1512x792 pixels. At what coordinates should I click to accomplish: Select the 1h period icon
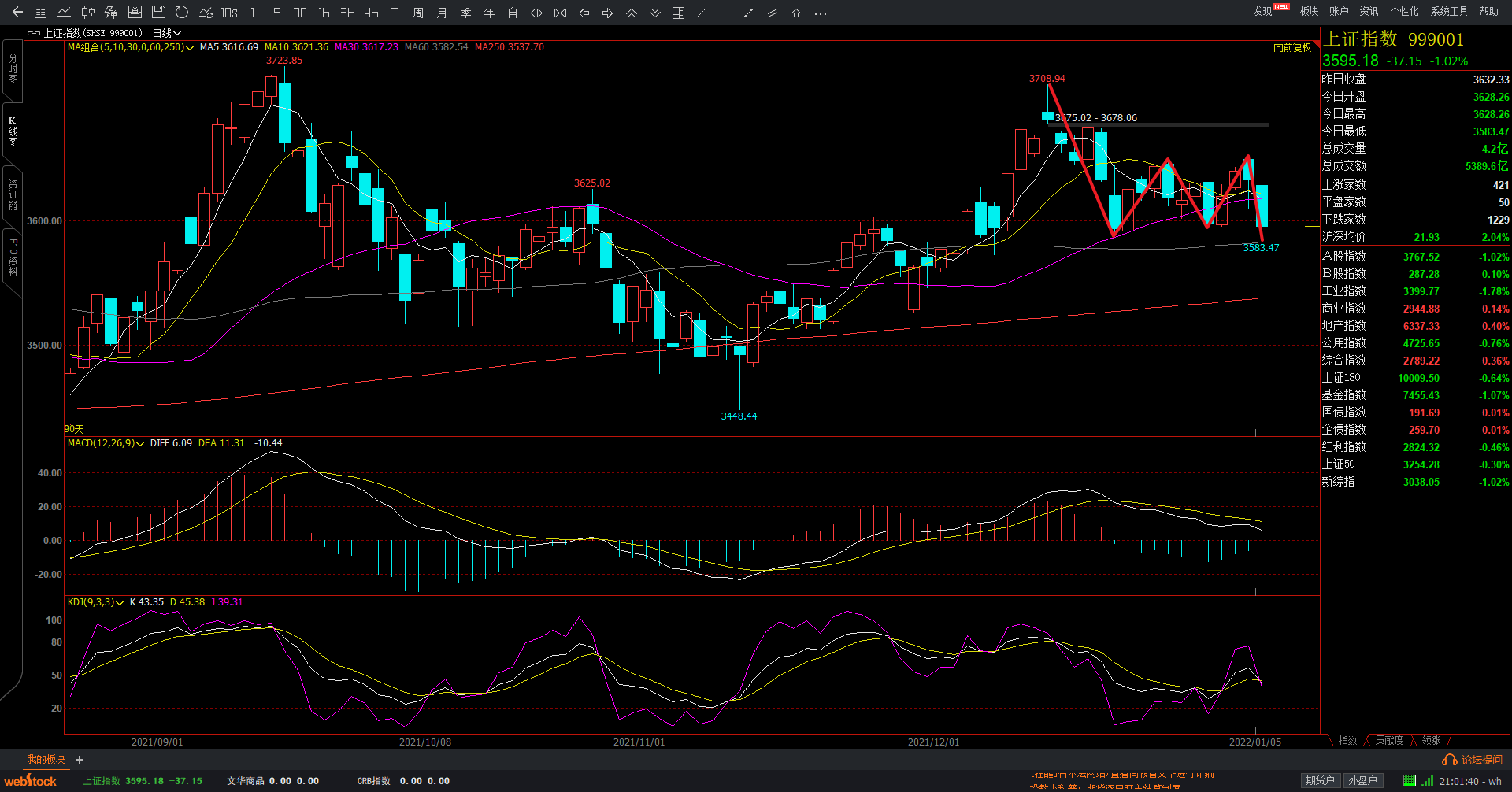pos(324,13)
